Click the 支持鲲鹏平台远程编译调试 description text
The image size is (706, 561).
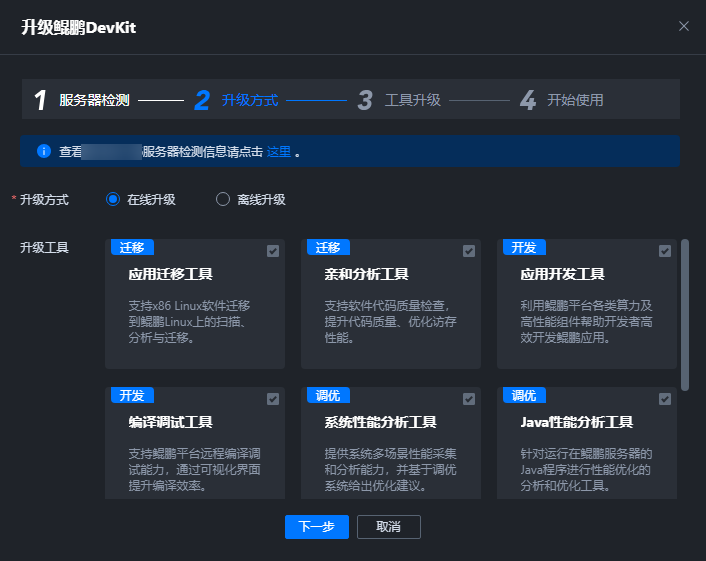click(195, 470)
